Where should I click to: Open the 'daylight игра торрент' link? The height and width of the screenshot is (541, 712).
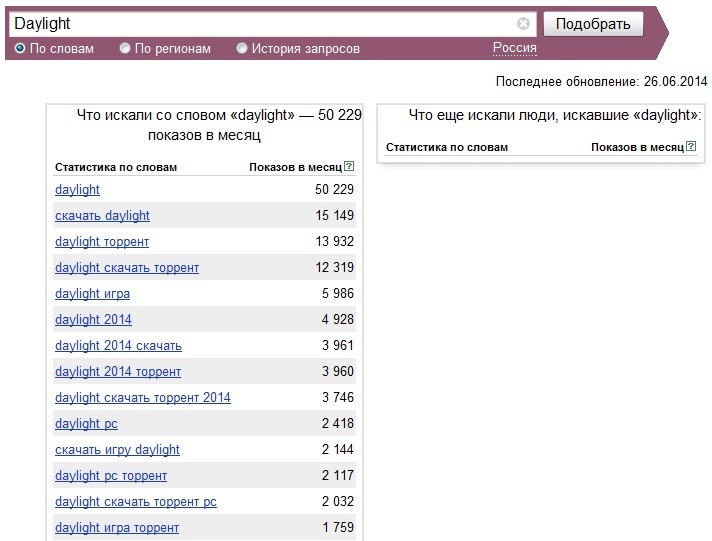[117, 528]
